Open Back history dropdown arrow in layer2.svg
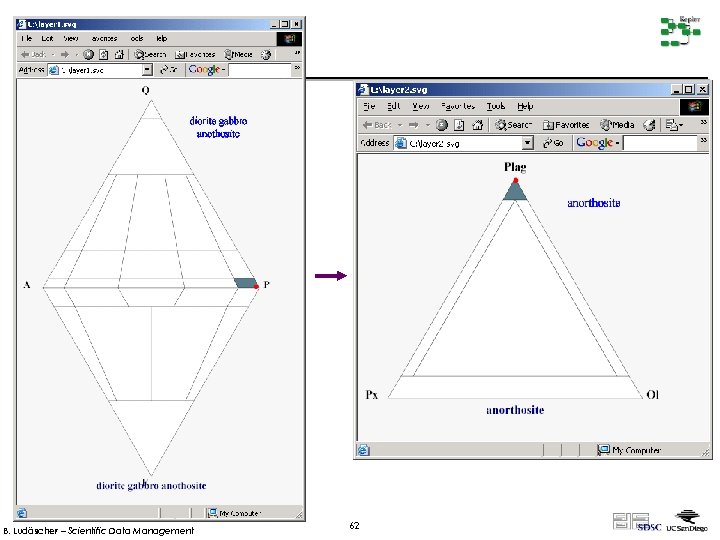This screenshot has height=540, width=720. coord(400,125)
